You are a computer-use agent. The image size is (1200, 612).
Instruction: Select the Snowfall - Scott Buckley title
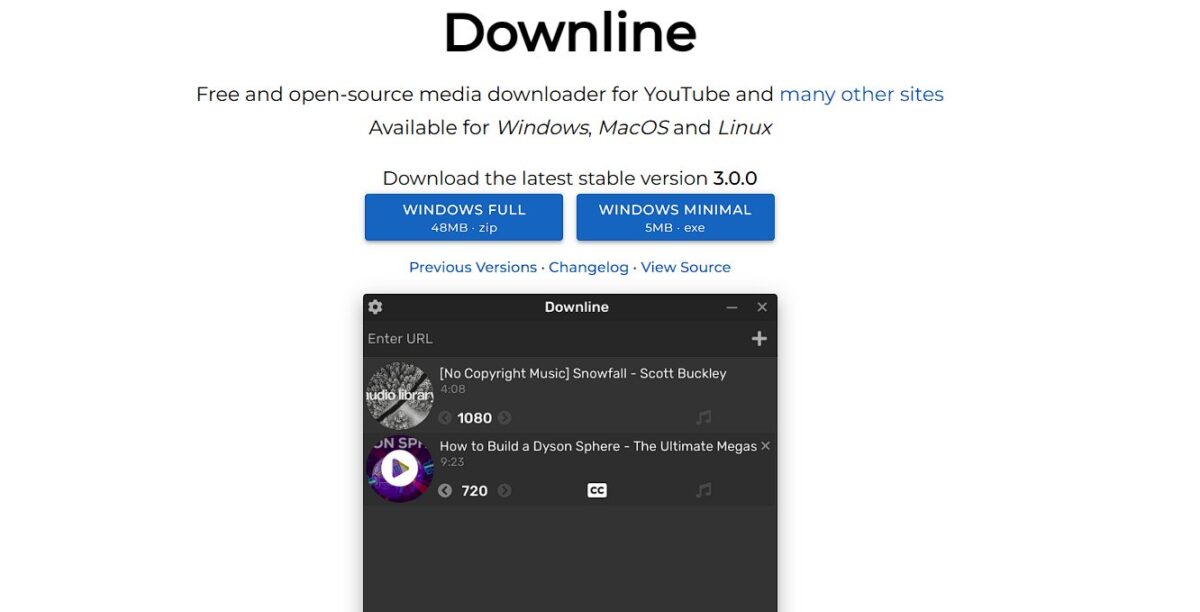(583, 373)
